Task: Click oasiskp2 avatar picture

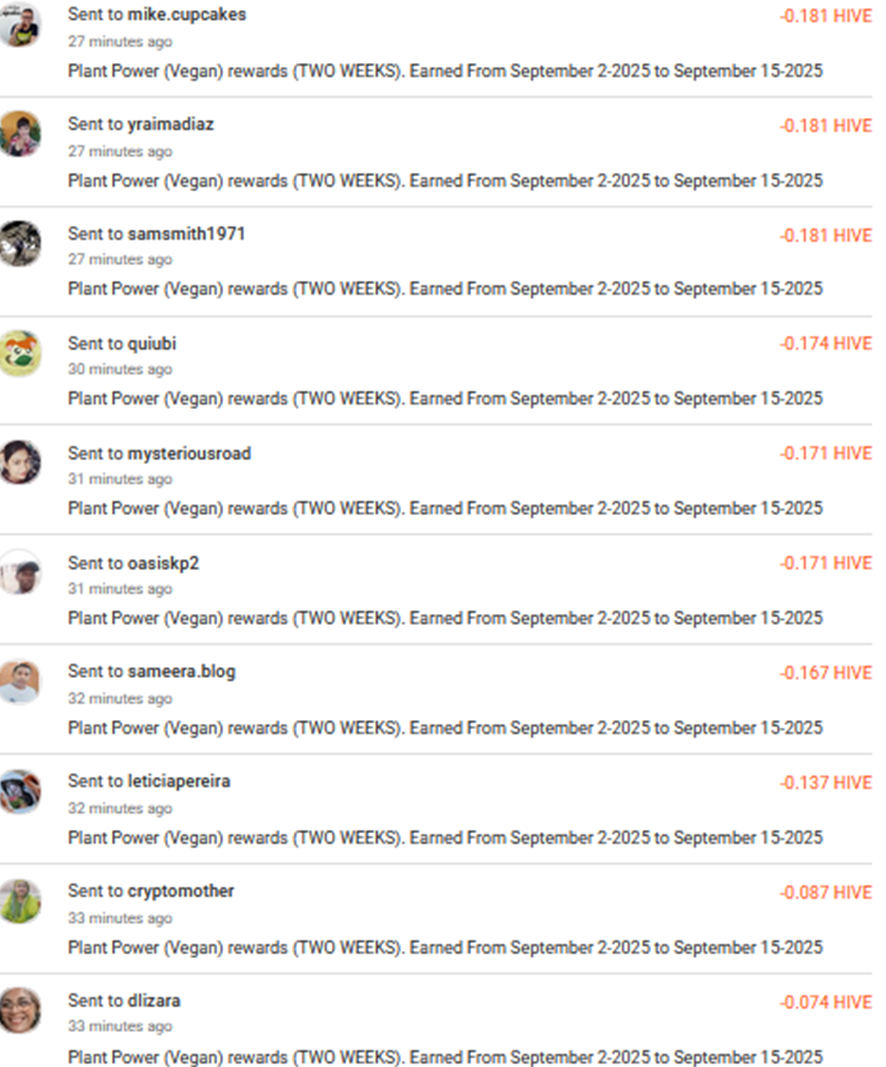Action: (20, 572)
